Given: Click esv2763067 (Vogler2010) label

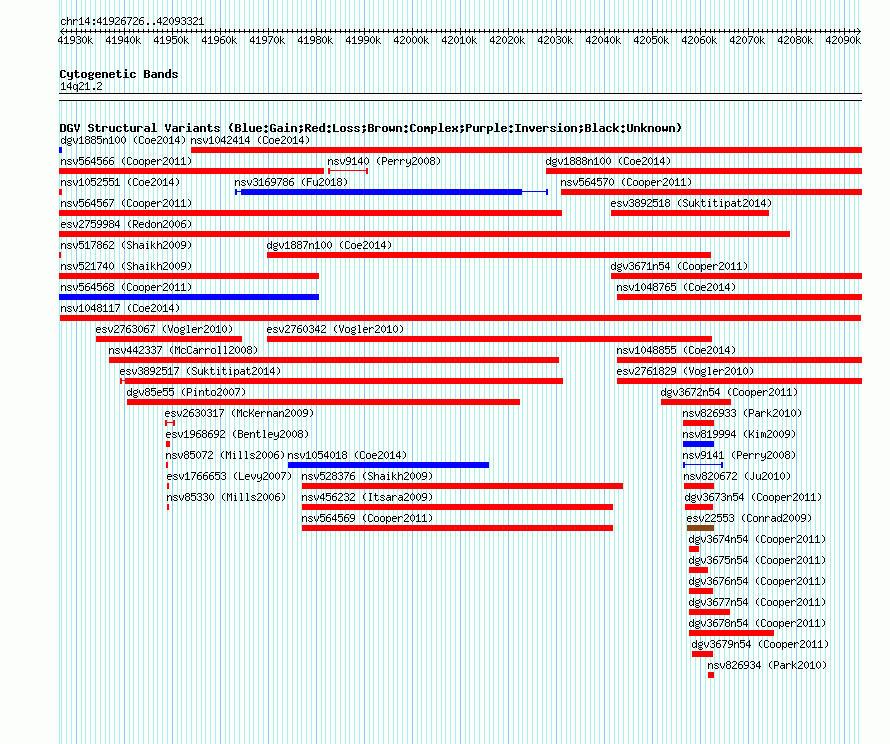Looking at the screenshot, I should point(165,329).
